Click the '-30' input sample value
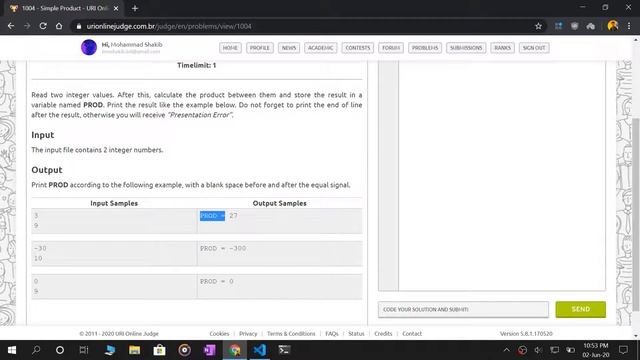The height and width of the screenshot is (360, 640). pyautogui.click(x=40, y=248)
